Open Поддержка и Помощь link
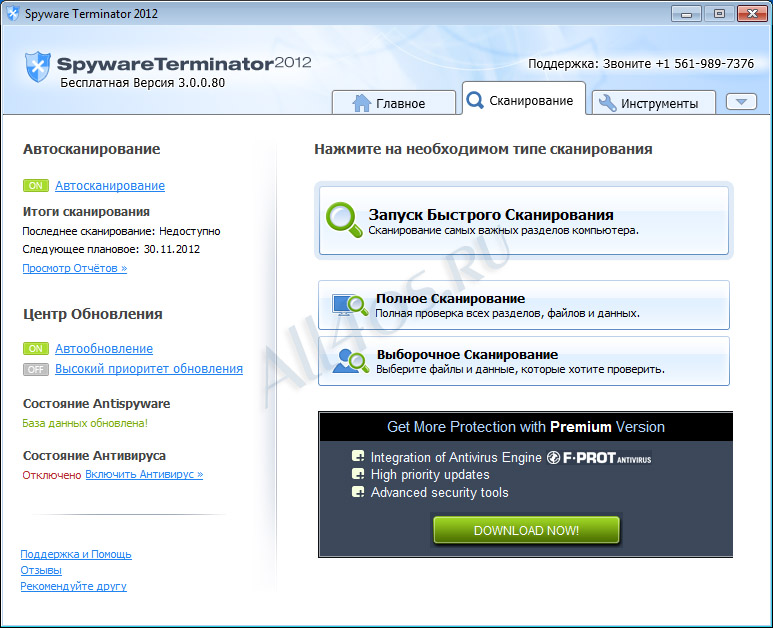Viewport: 773px width, 628px height. (x=76, y=554)
